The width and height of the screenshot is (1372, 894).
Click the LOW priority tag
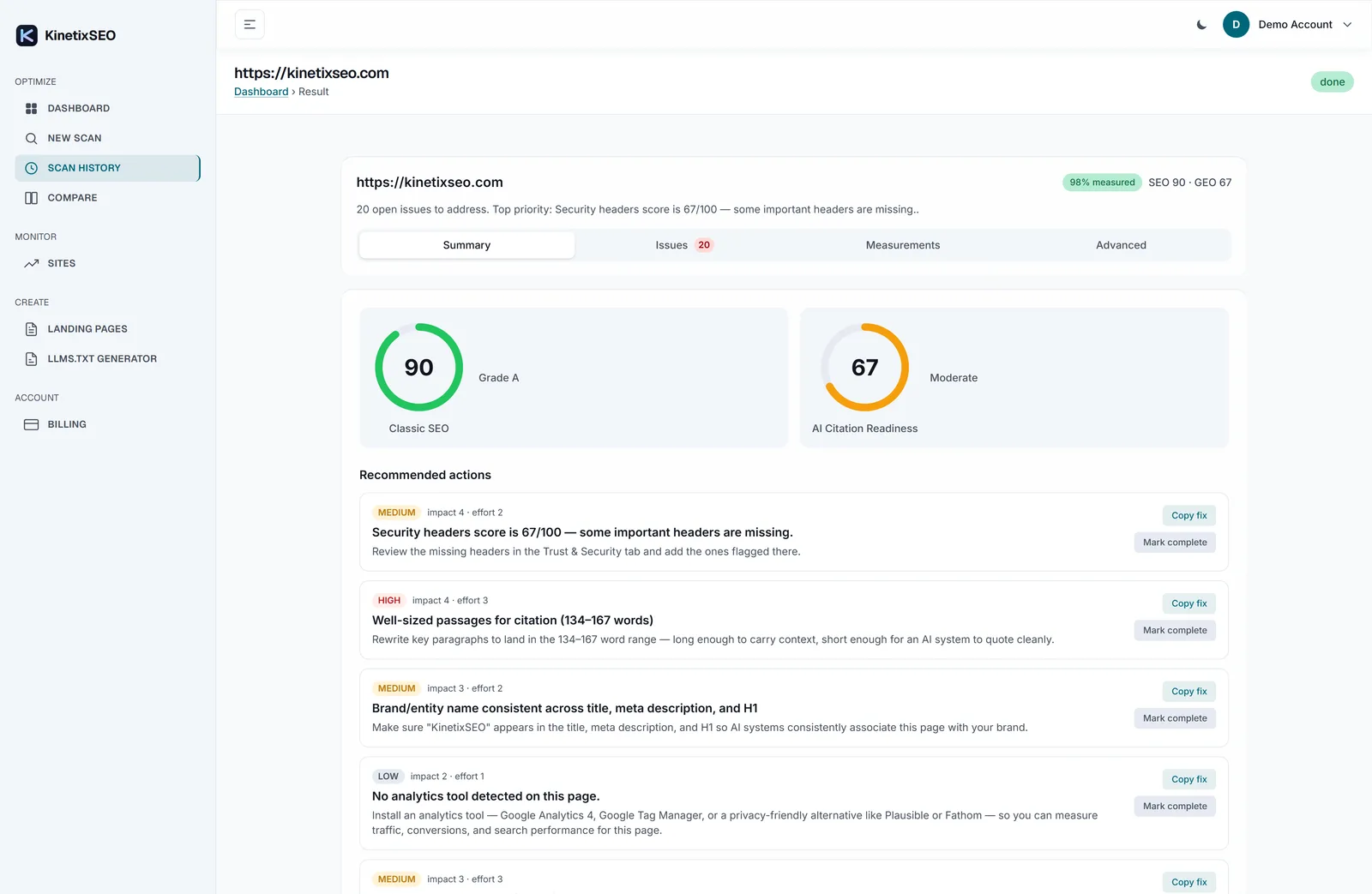click(388, 777)
